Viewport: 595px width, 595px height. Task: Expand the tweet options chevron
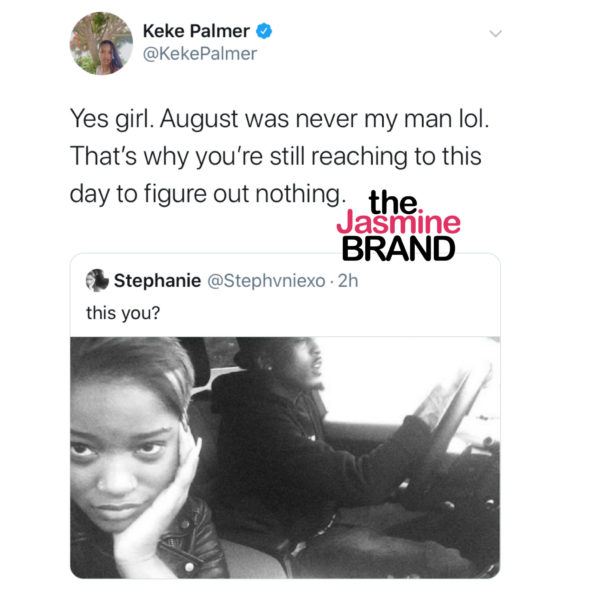(495, 34)
